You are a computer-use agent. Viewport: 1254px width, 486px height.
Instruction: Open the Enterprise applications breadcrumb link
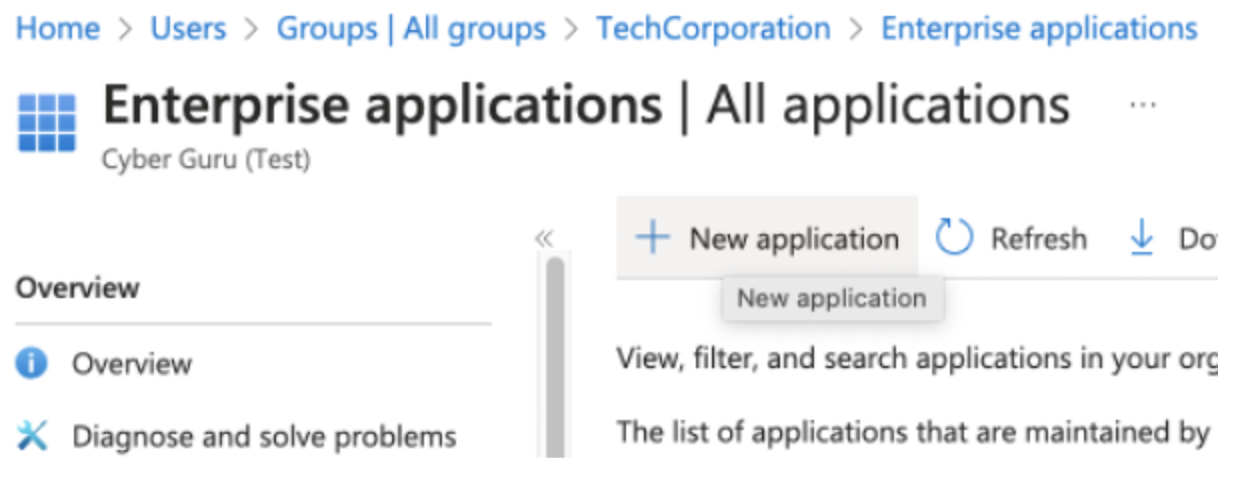tap(1039, 28)
